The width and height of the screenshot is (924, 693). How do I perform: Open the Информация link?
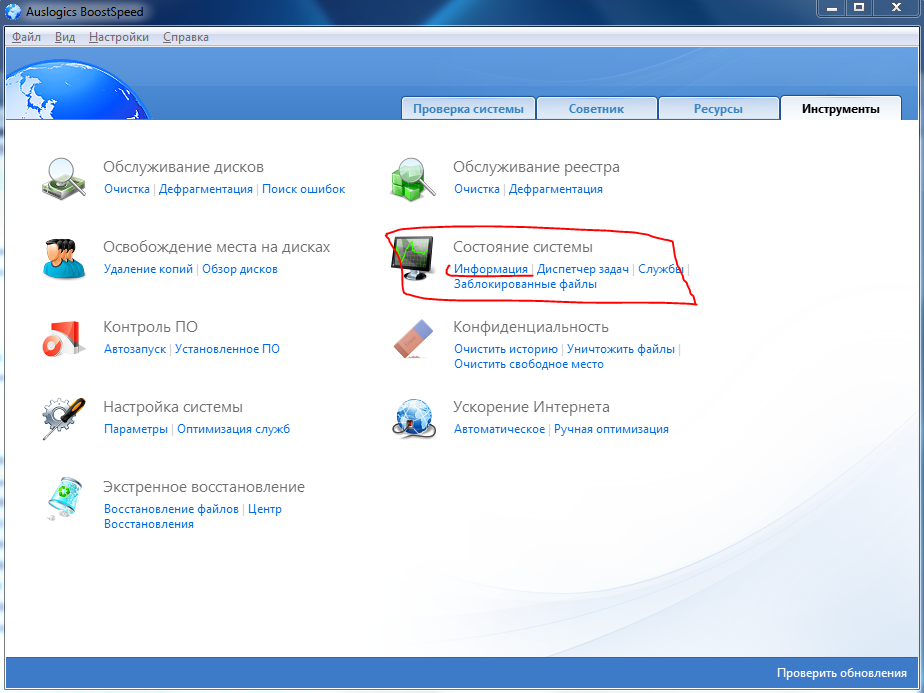pos(491,269)
